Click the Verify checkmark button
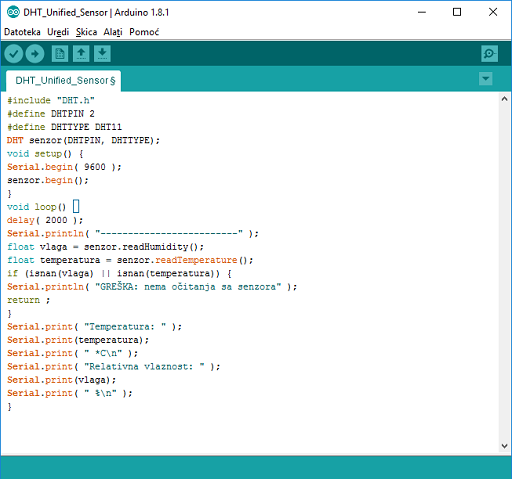Viewport: 512px width, 479px height. coord(14,54)
